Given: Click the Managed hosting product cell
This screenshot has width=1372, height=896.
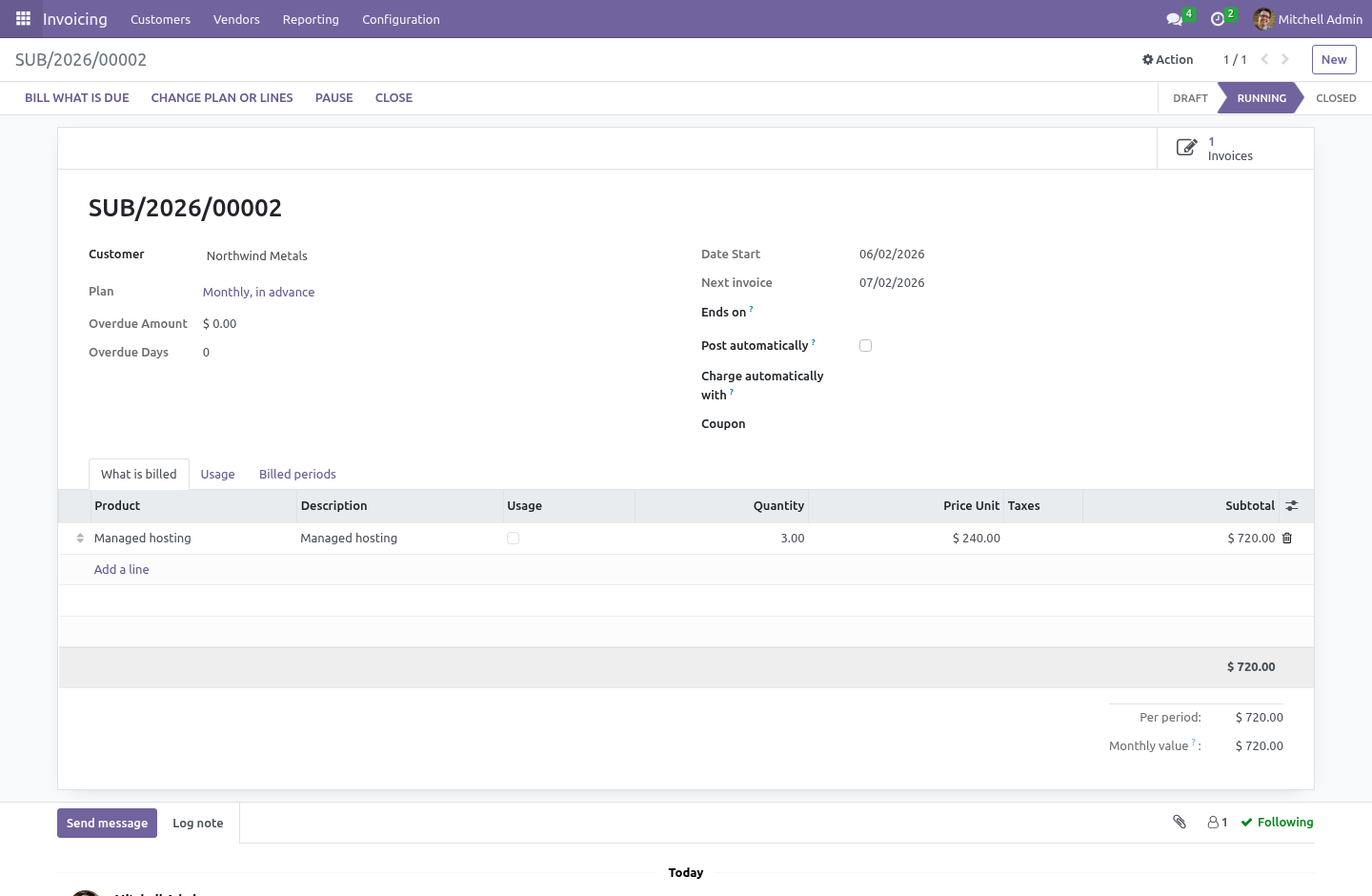Looking at the screenshot, I should [x=193, y=539].
